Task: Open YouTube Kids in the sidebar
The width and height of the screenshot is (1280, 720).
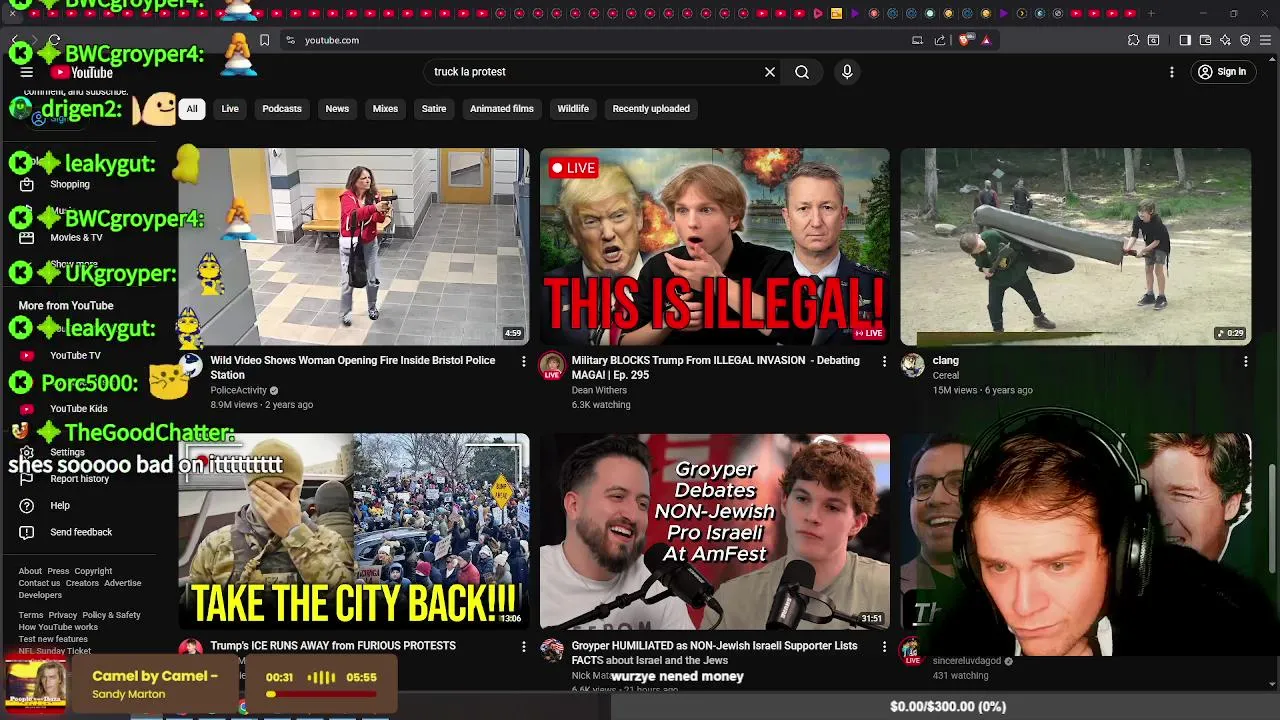Action: pos(78,408)
